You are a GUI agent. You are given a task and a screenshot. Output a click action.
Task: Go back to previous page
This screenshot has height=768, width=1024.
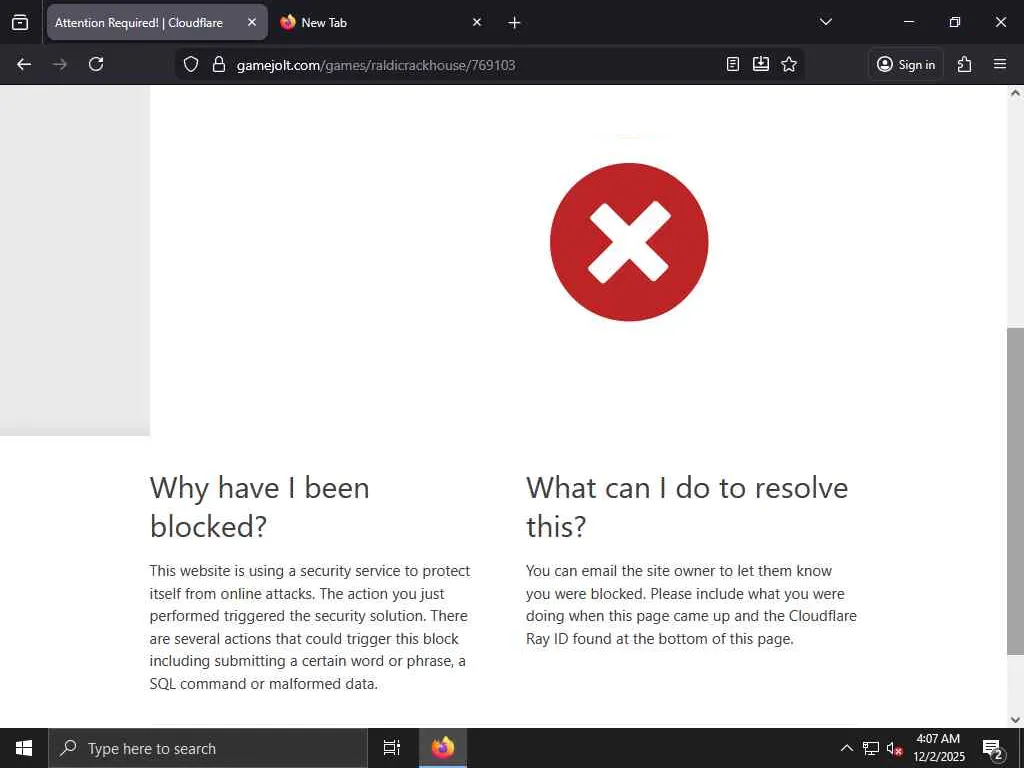pyautogui.click(x=24, y=64)
